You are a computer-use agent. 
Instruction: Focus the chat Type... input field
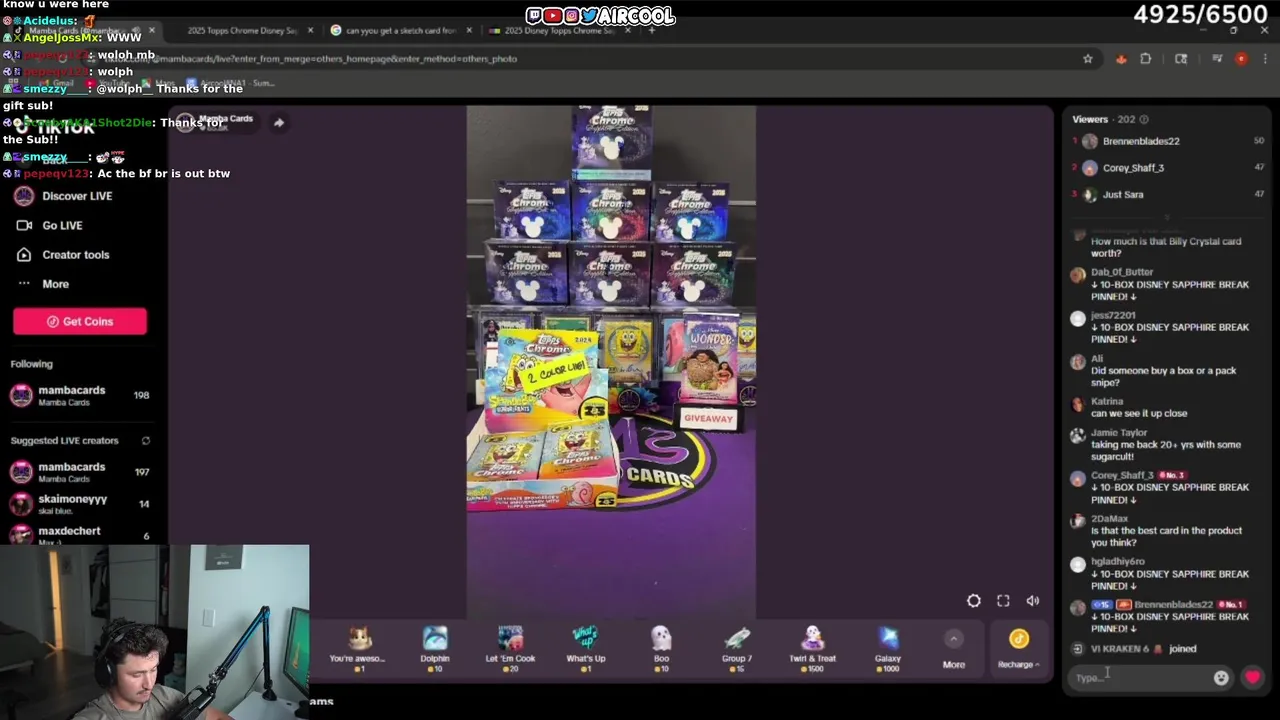1140,677
